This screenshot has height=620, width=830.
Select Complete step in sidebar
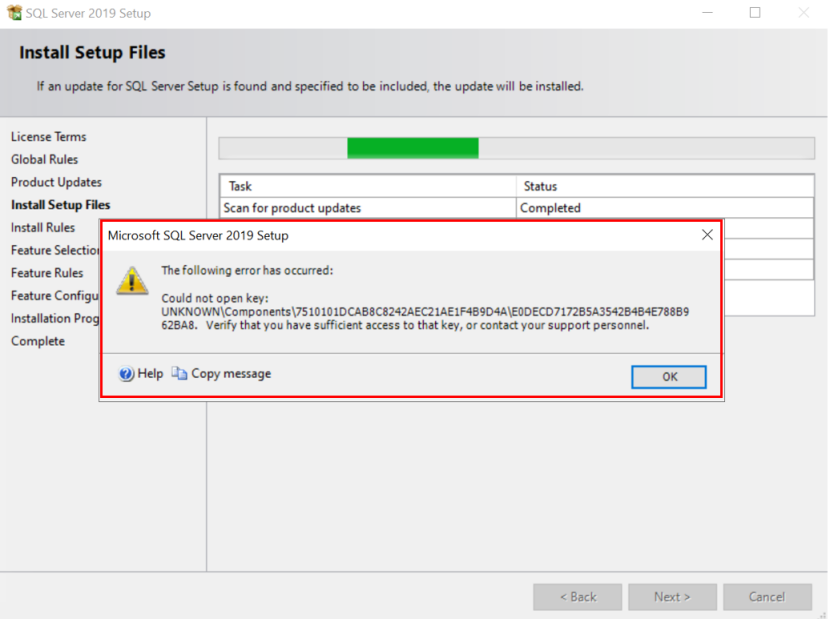coord(38,342)
